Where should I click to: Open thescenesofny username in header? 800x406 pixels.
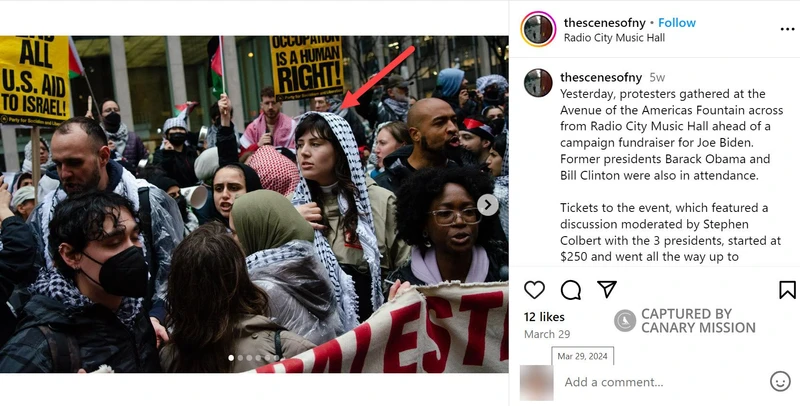(604, 22)
